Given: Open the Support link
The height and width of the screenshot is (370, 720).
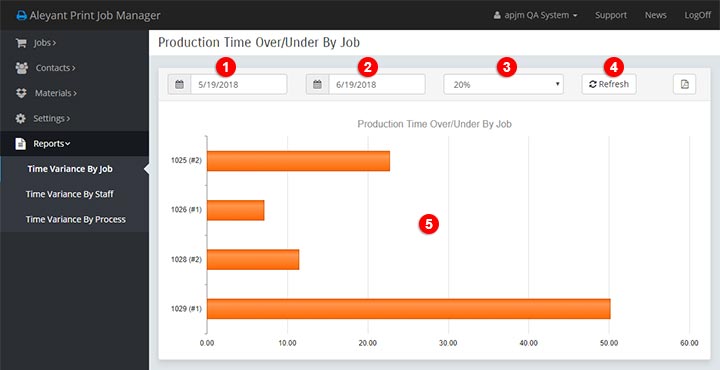Looking at the screenshot, I should 611,15.
